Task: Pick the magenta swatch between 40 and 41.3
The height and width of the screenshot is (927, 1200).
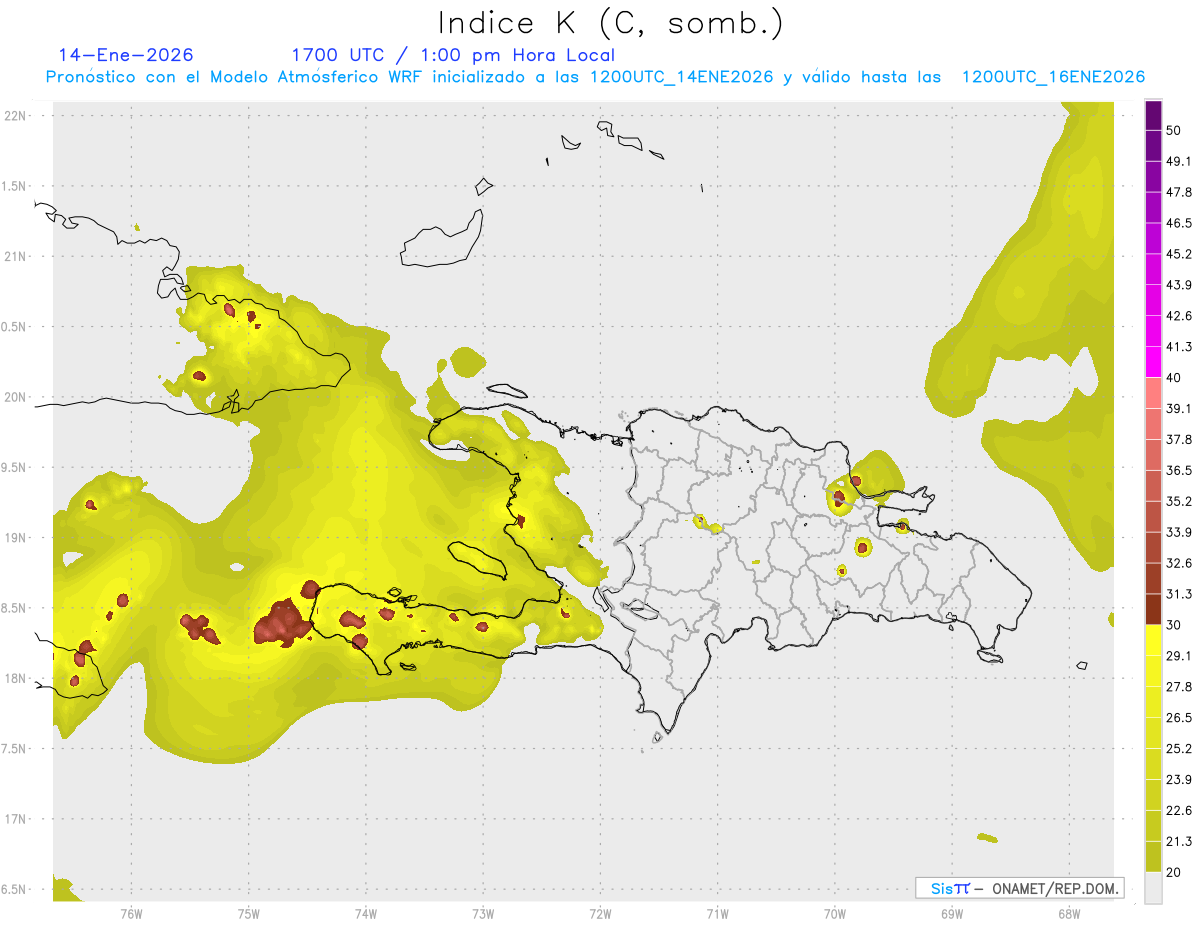Action: coord(1153,362)
